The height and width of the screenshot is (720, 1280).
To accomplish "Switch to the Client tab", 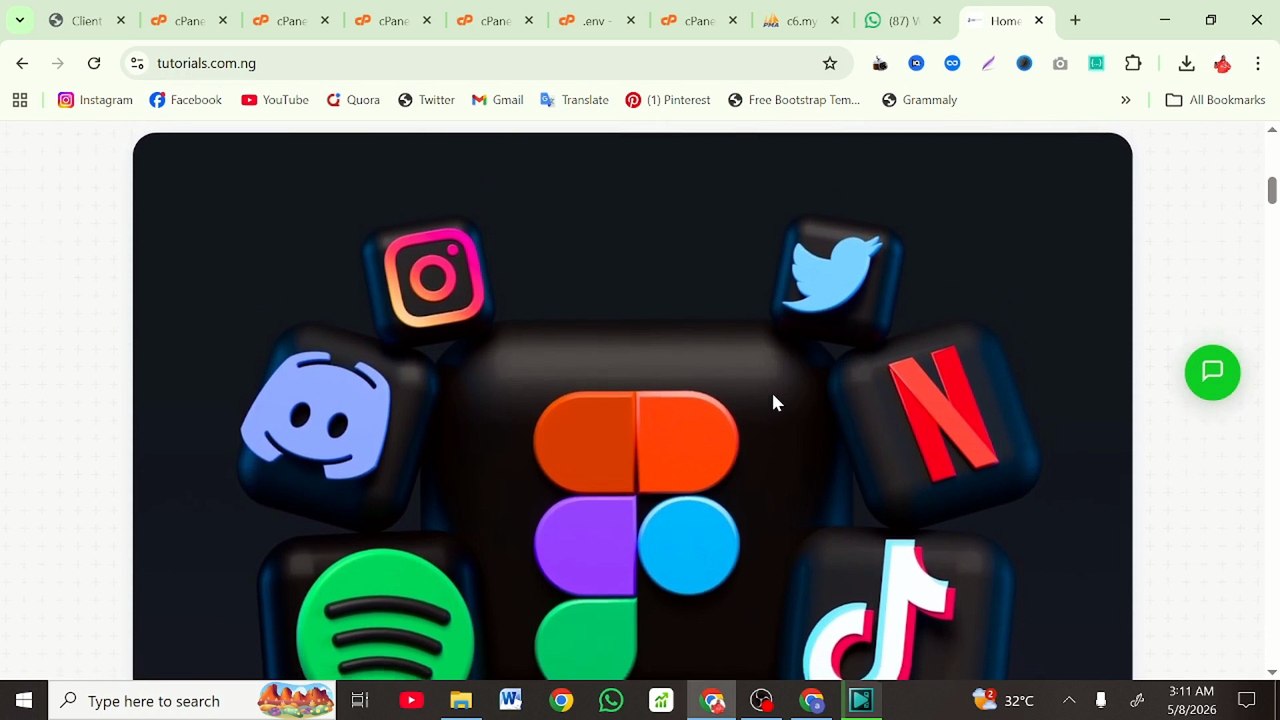I will pos(87,20).
